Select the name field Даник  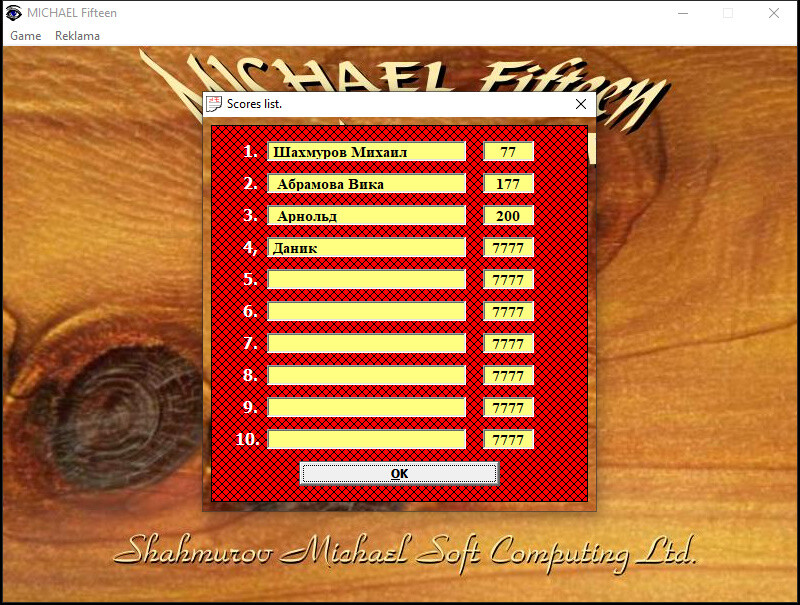click(366, 247)
